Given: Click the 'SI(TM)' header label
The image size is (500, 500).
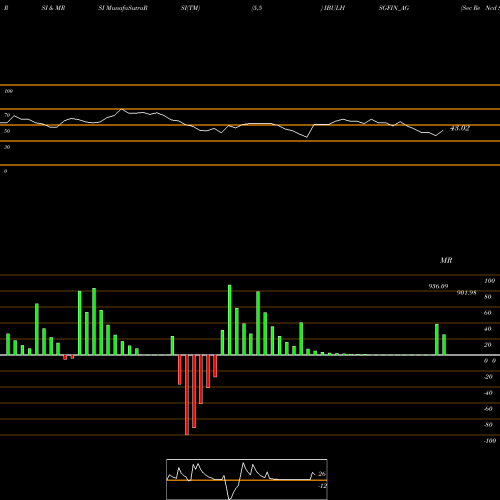Looking at the screenshot, I should tap(190, 8).
